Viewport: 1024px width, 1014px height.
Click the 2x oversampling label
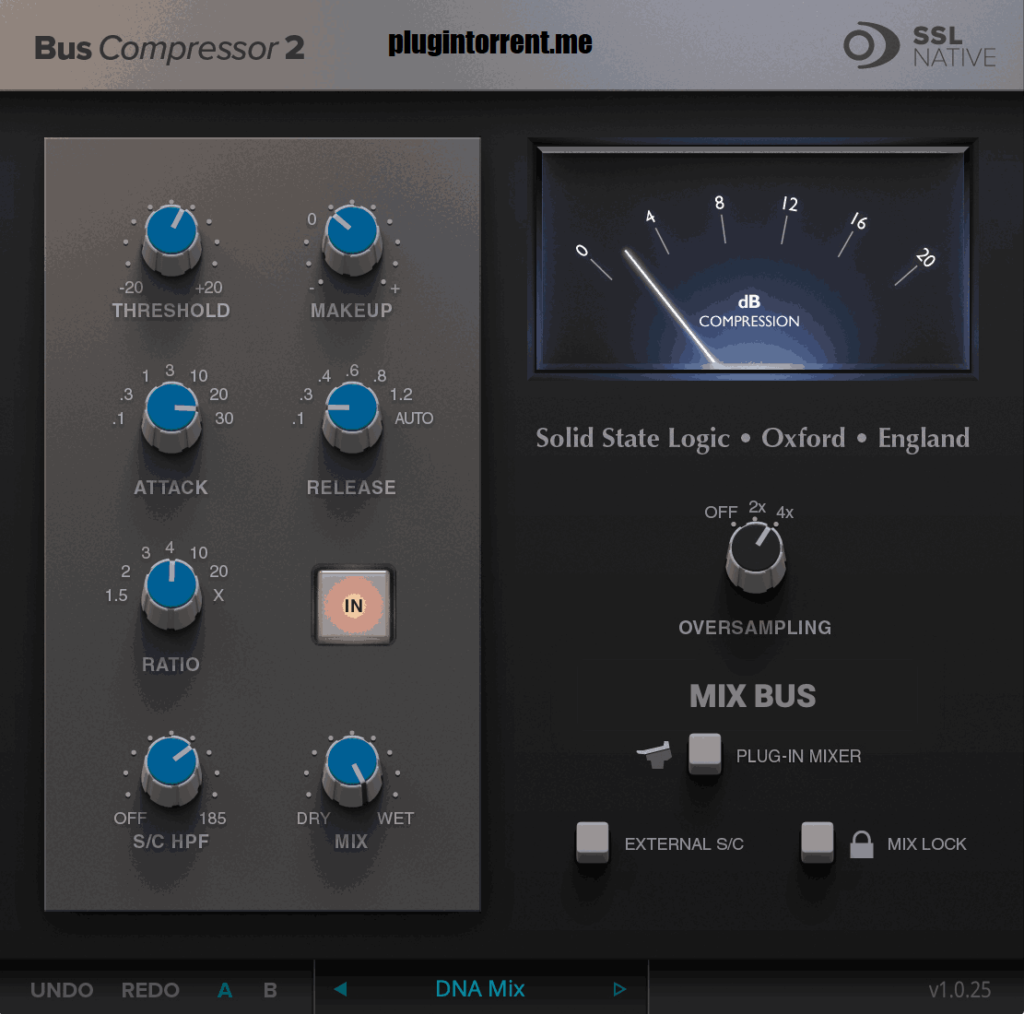tap(757, 507)
